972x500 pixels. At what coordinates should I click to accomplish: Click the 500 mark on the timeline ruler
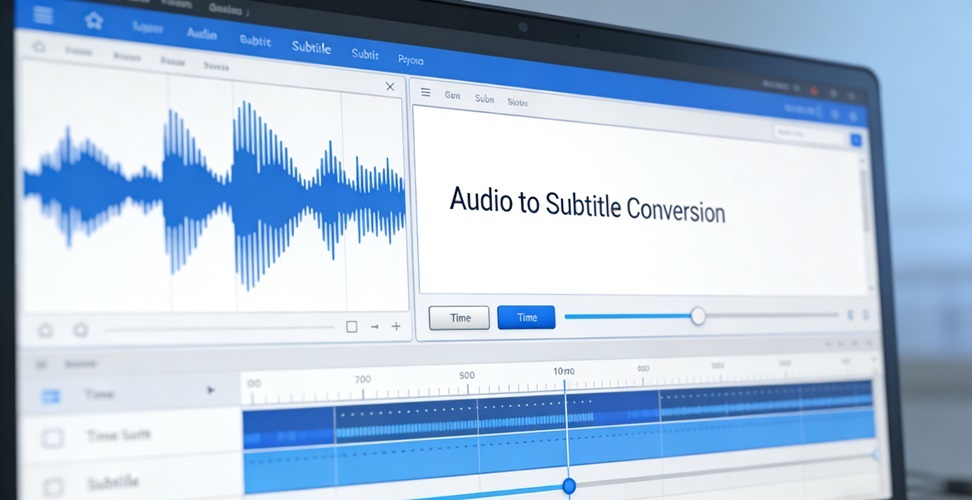click(x=467, y=375)
